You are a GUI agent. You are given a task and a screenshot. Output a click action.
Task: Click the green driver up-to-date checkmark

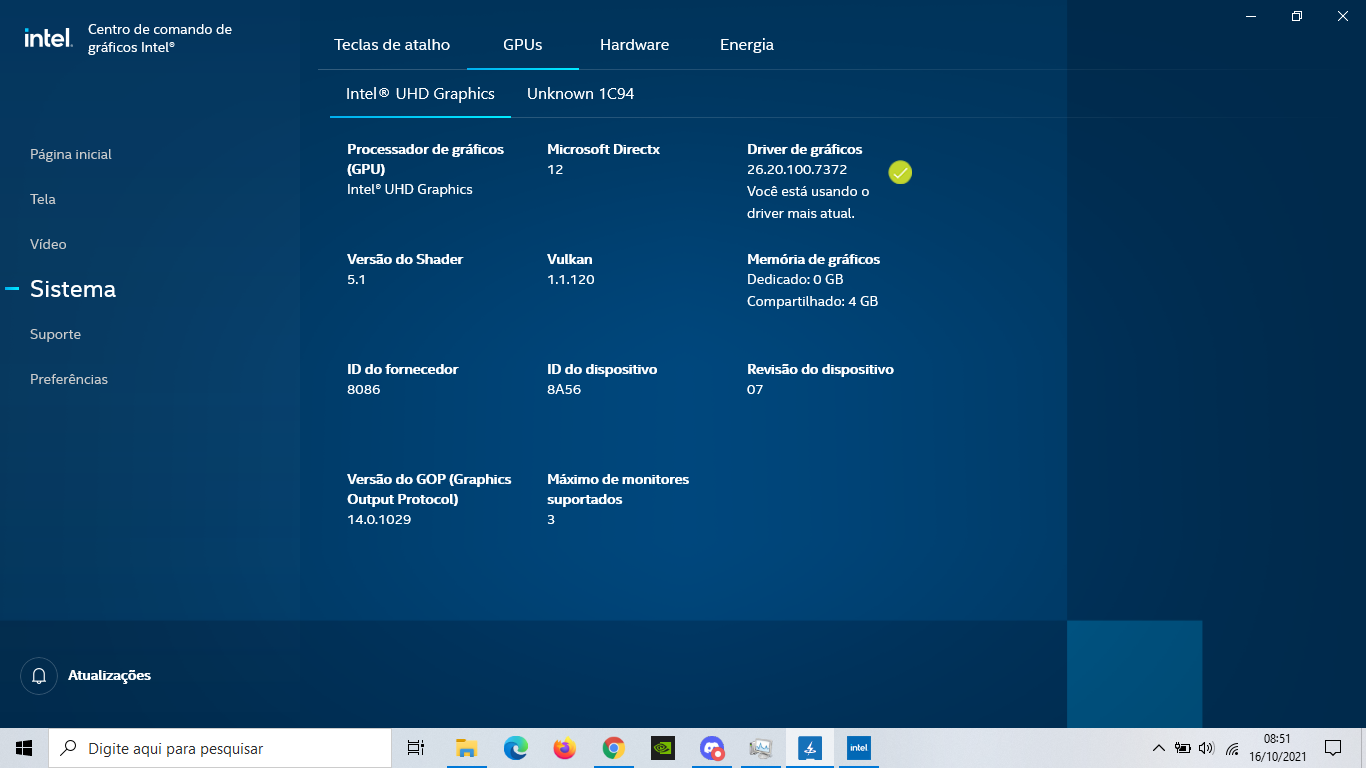pos(900,173)
